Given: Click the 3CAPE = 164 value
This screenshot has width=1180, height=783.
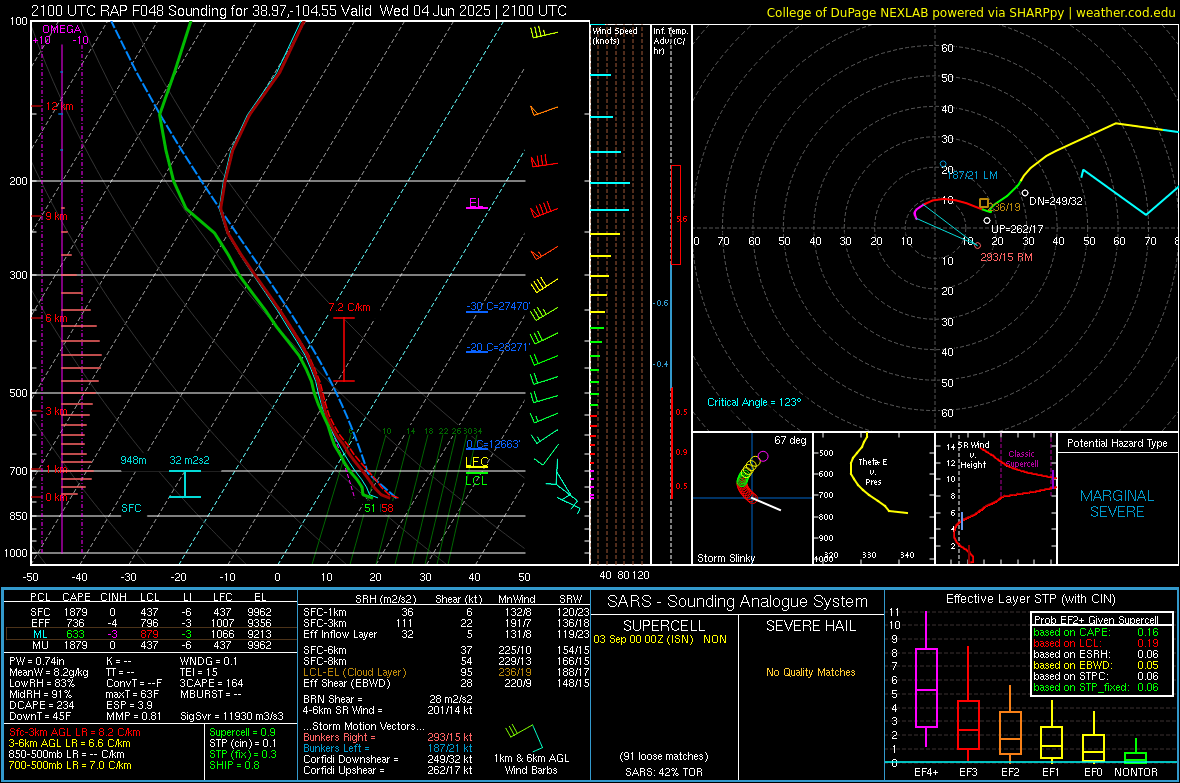Looking at the screenshot, I should point(211,683).
